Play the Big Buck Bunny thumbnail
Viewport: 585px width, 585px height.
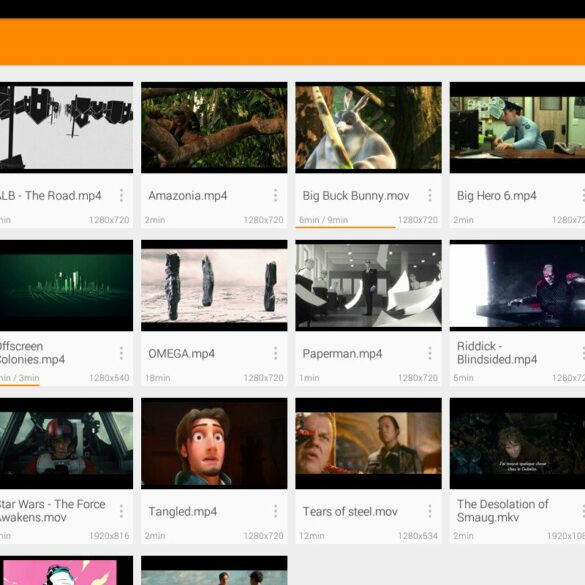pyautogui.click(x=369, y=128)
